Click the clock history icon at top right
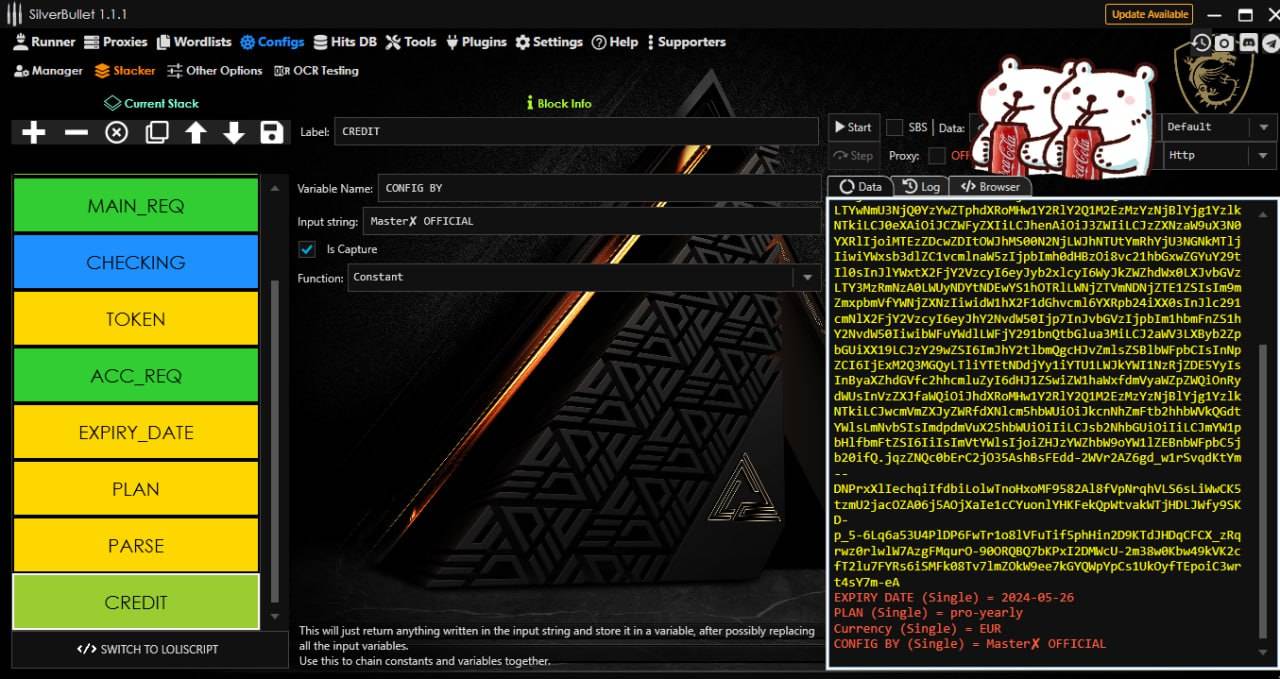1280x679 pixels. click(1202, 43)
